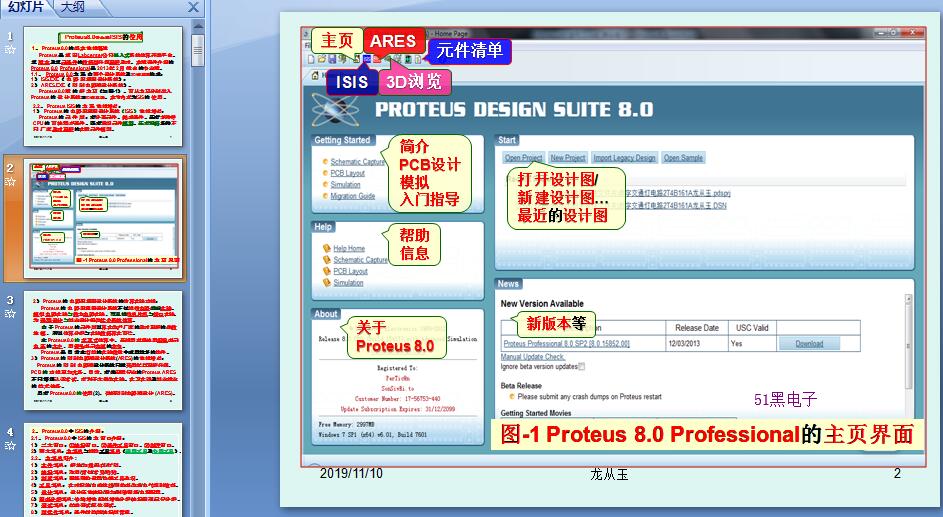Click the dark green icon beside the Bill of Materials icon
This screenshot has height=517, width=943.
(x=408, y=59)
